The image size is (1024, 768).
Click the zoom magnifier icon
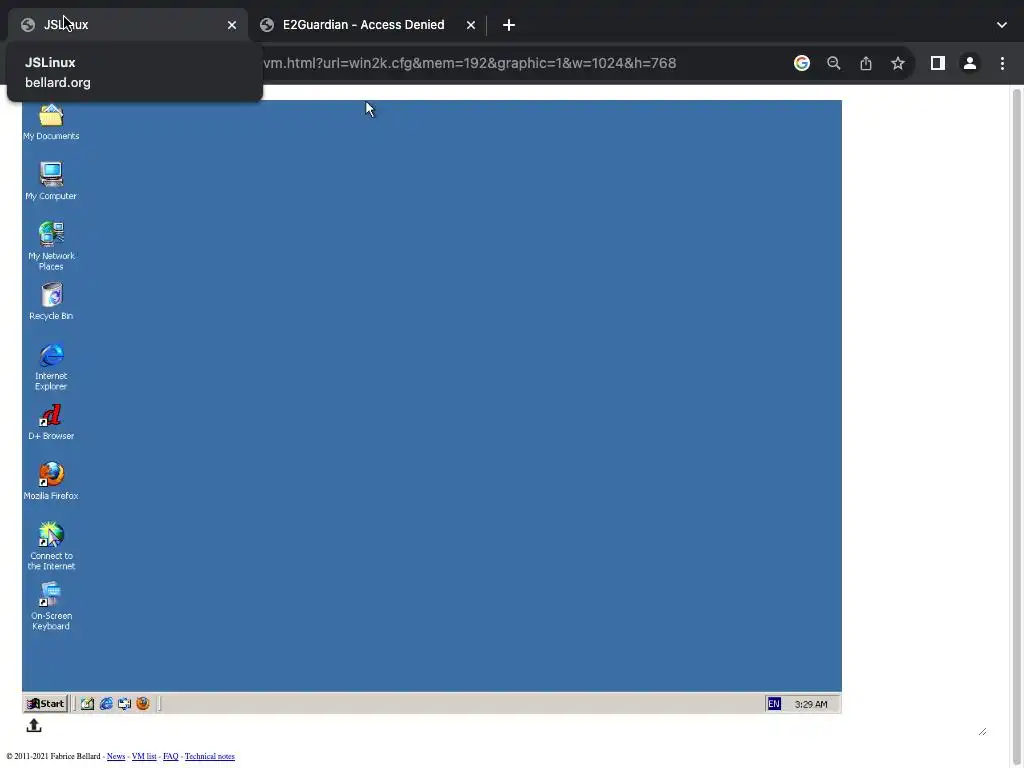point(834,63)
